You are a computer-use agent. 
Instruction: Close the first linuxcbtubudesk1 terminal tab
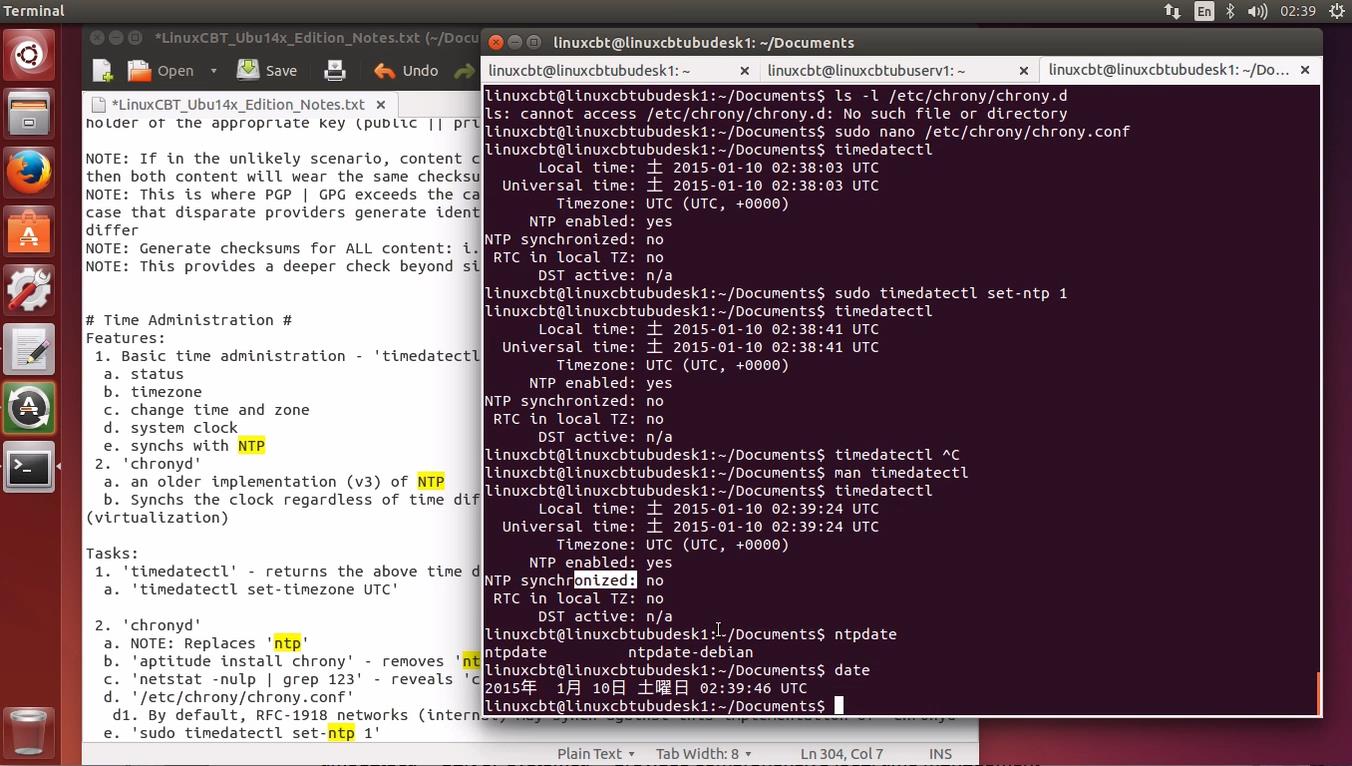click(x=744, y=70)
